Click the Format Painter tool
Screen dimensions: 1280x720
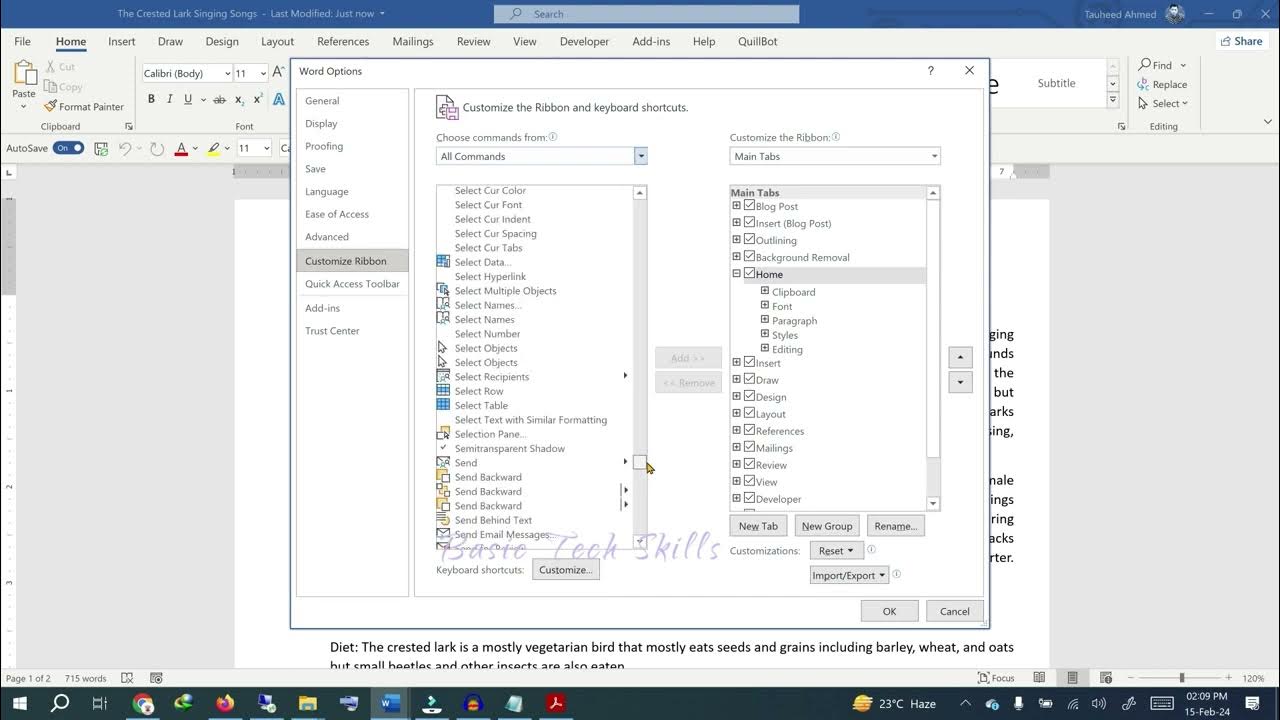coord(84,106)
